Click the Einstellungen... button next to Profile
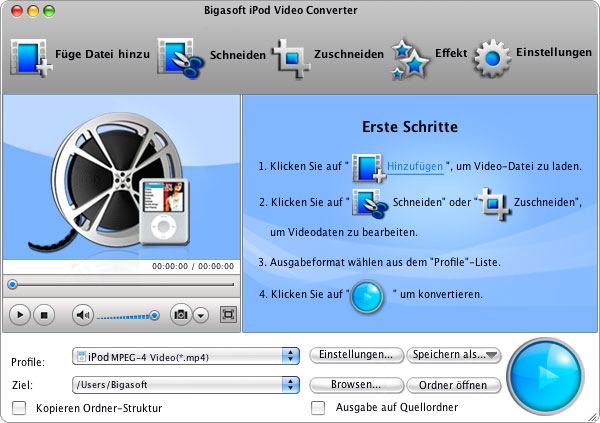Viewport: 600px width, 423px height. [356, 354]
